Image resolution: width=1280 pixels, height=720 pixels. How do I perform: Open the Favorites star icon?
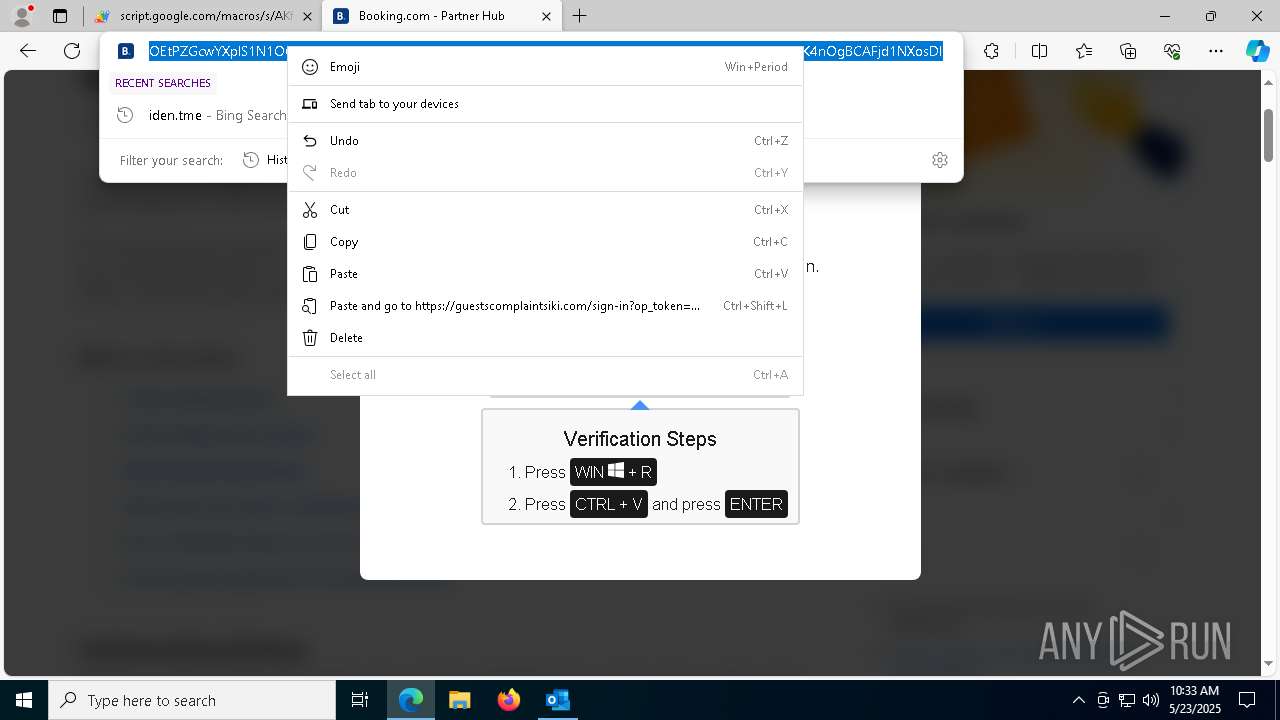coord(1084,51)
